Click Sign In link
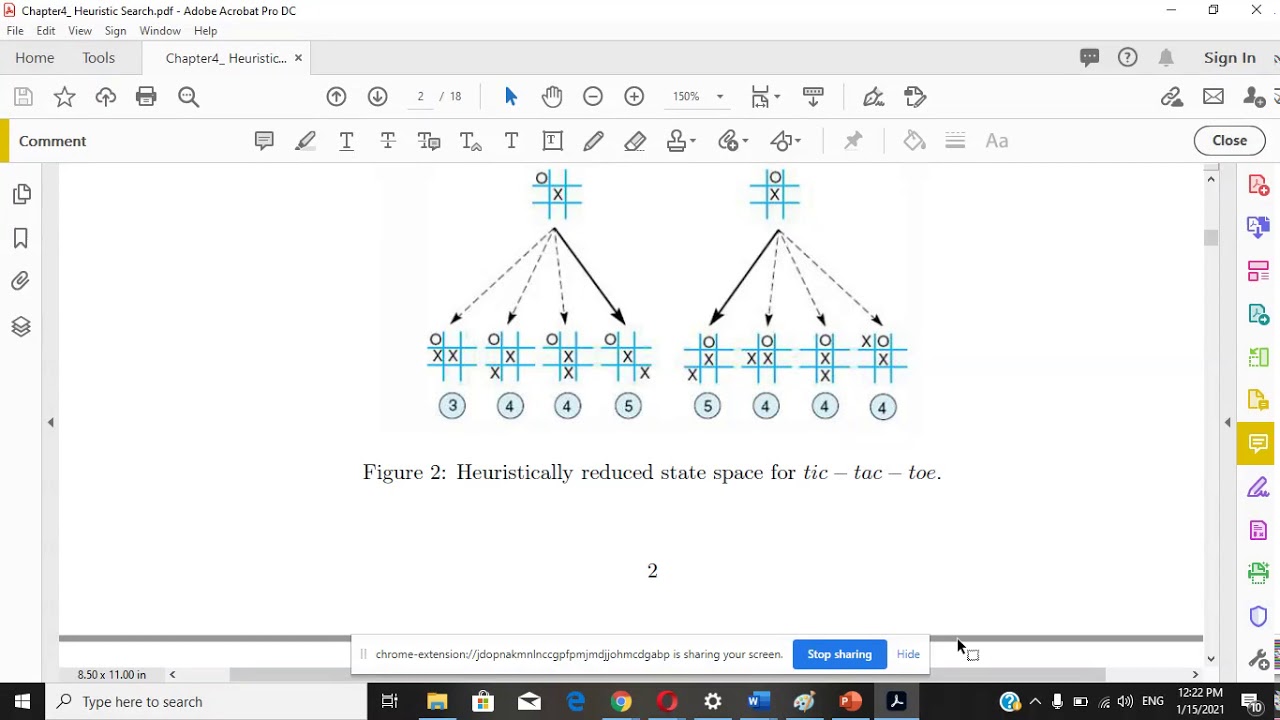The height and width of the screenshot is (720, 1280). [x=1229, y=58]
